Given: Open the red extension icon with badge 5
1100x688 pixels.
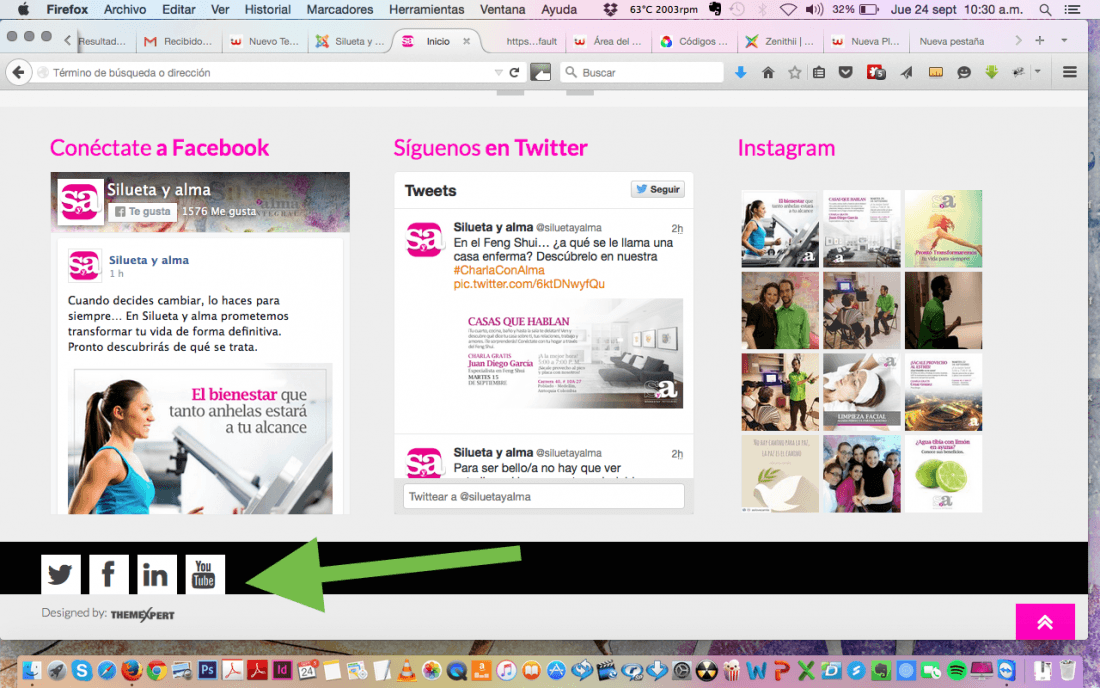Looking at the screenshot, I should (x=876, y=72).
